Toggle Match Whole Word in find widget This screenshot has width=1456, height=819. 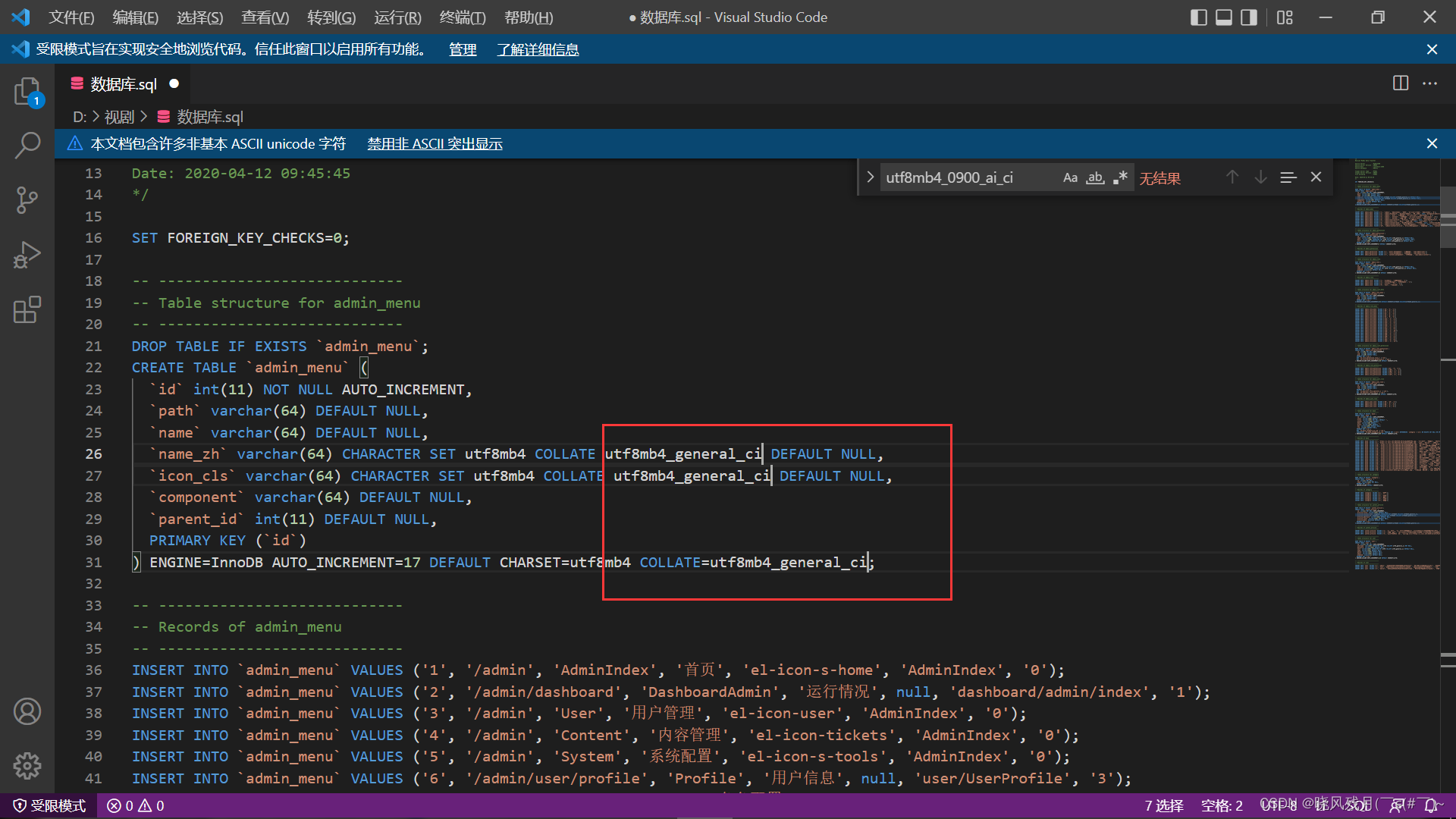pos(1095,177)
